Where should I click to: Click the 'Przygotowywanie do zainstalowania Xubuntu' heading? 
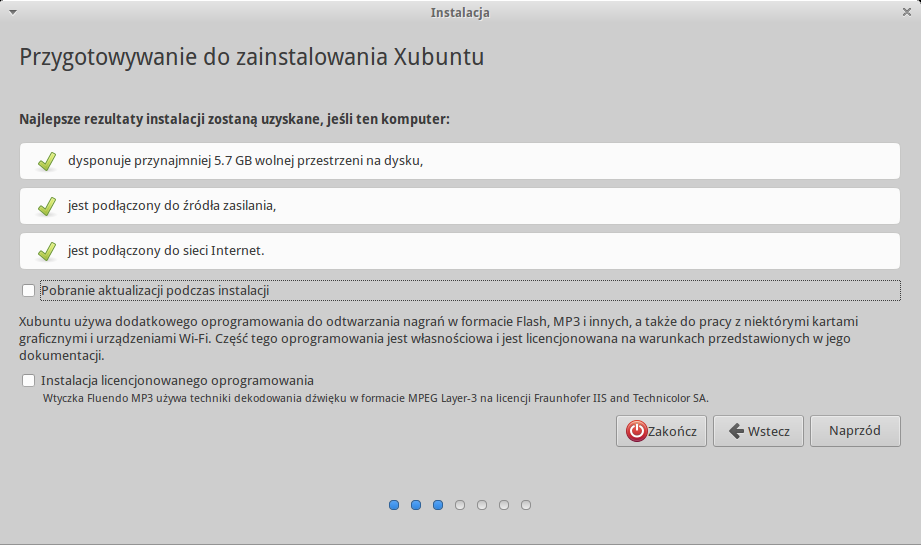[252, 58]
